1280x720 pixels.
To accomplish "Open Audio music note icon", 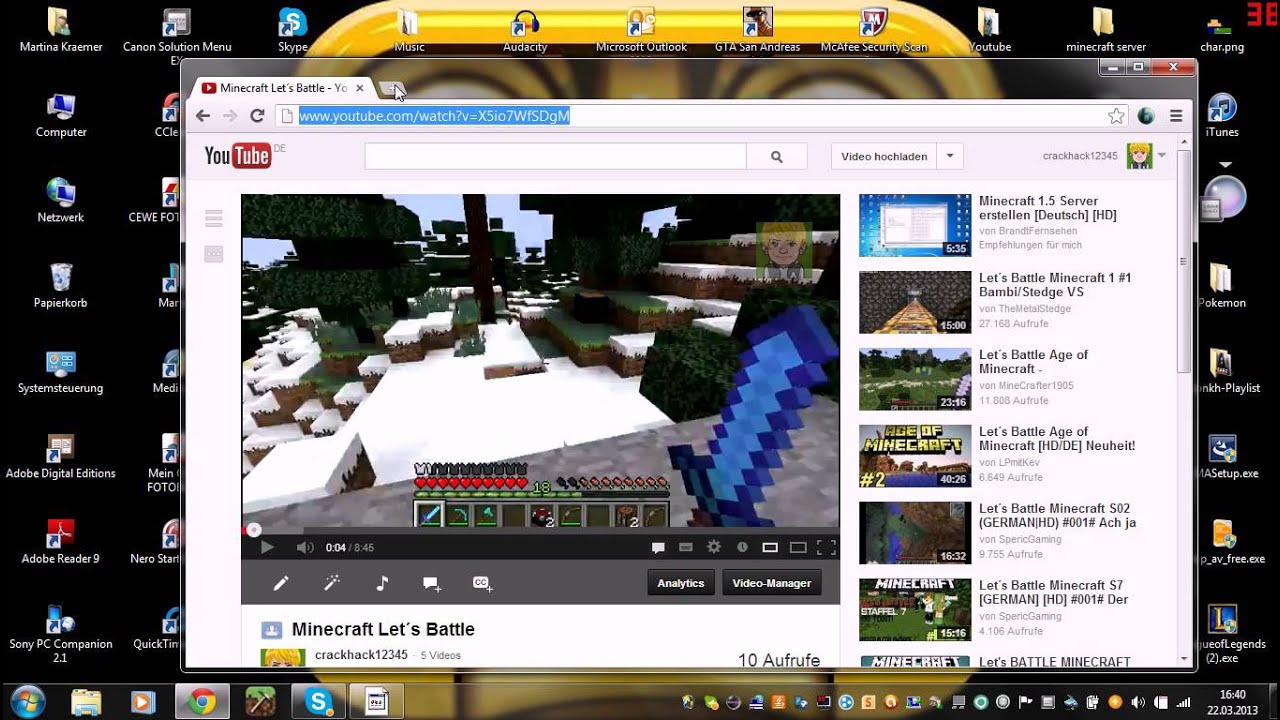I will tap(382, 583).
